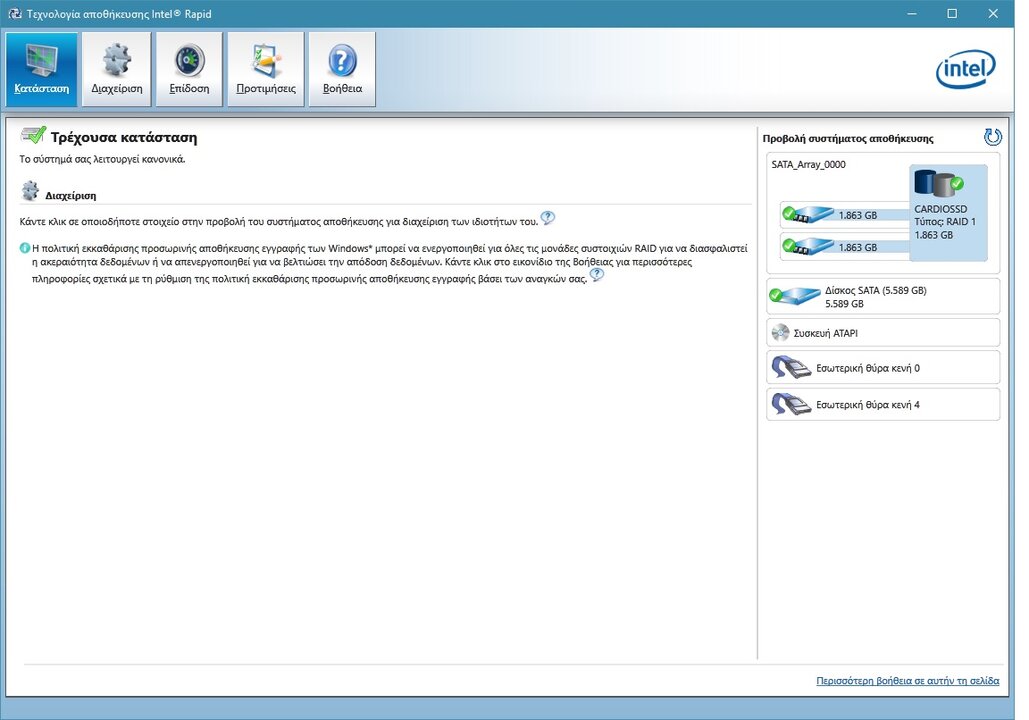Image resolution: width=1029 pixels, height=720 pixels.
Task: Switch to the Διαχείριση toolbar tab
Action: pos(117,69)
